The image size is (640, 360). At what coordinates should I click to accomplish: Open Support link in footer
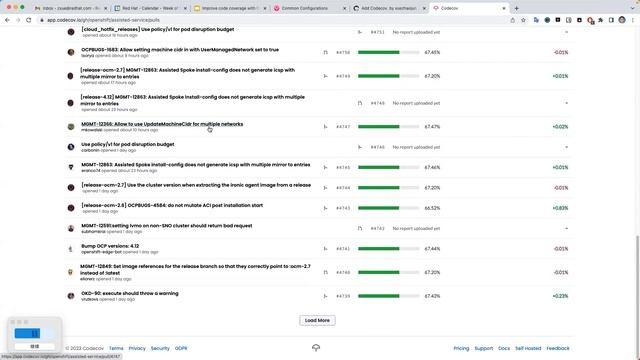point(484,348)
